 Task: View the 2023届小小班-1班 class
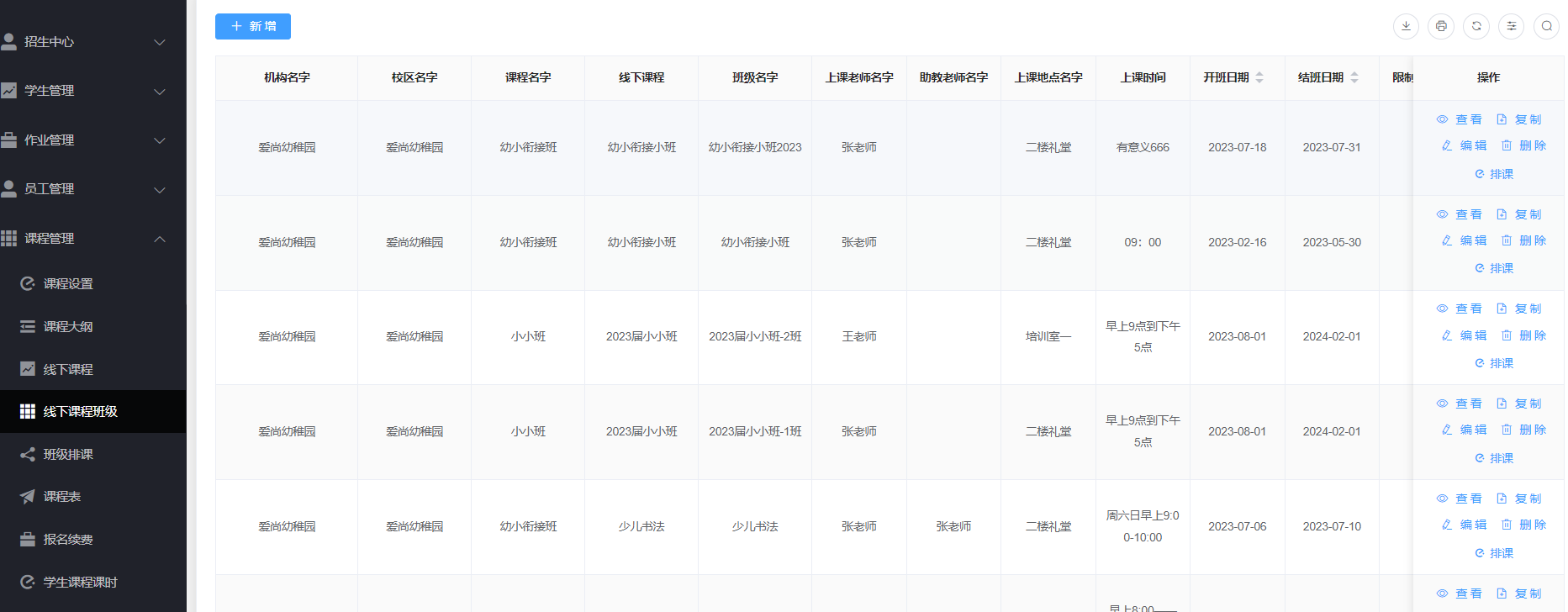pyautogui.click(x=1460, y=404)
